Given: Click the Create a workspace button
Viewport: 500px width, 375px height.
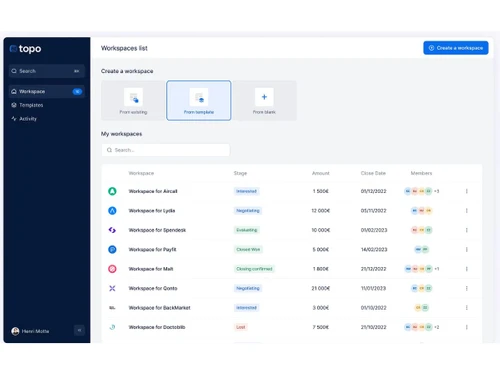Looking at the screenshot, I should tap(456, 48).
